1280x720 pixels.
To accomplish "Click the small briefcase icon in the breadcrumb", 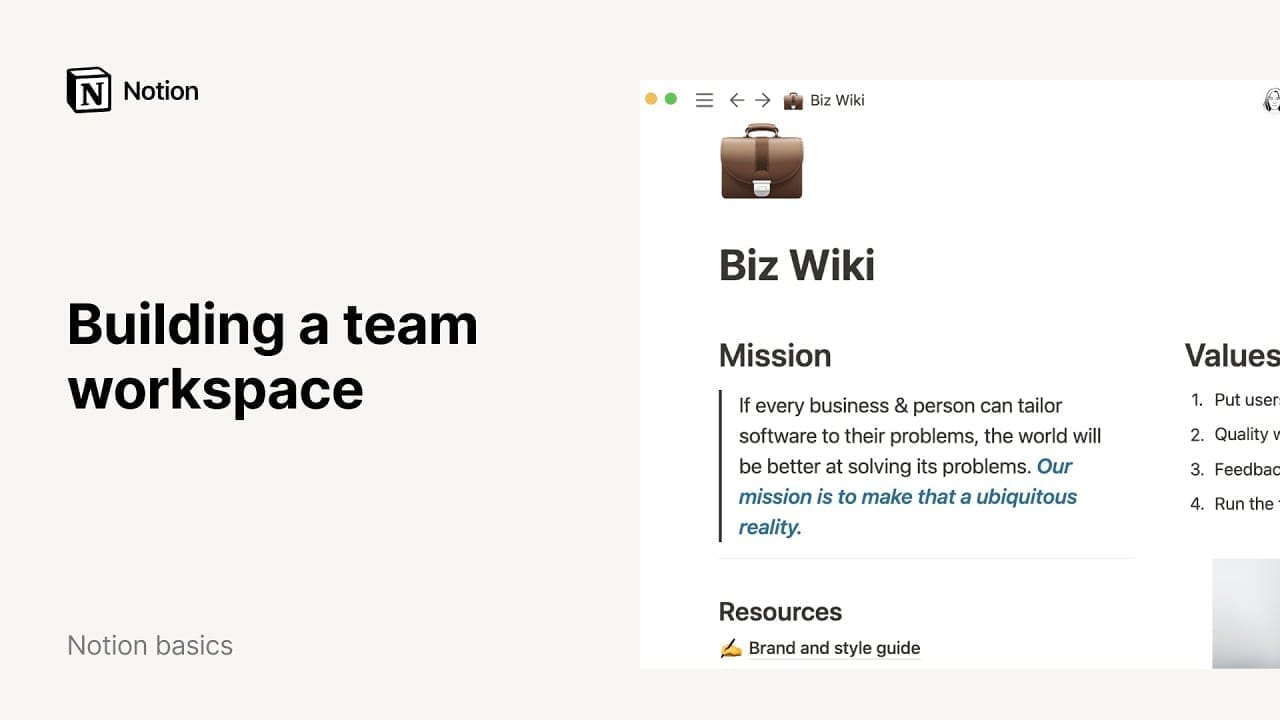I will click(793, 100).
